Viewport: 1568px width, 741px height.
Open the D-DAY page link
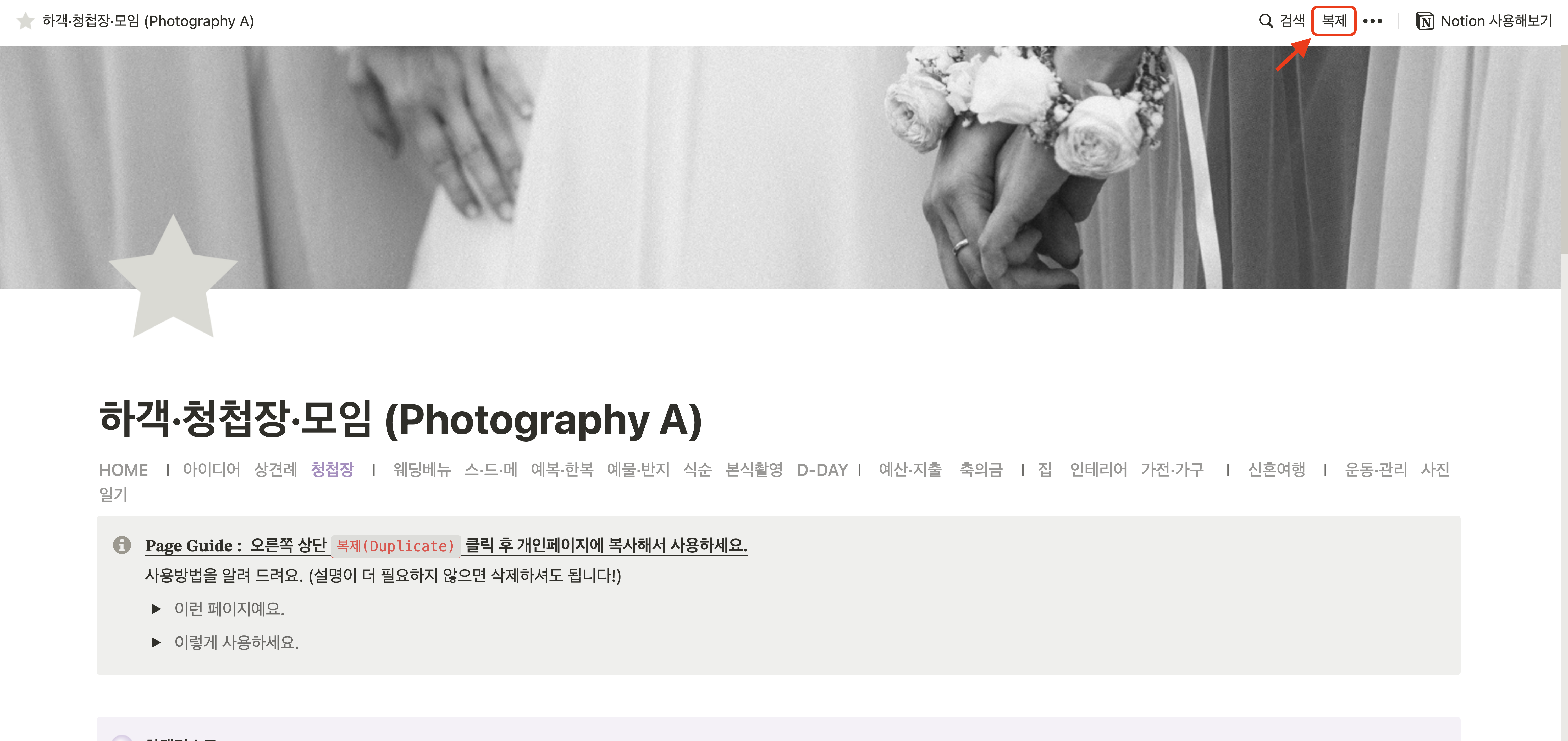click(822, 470)
